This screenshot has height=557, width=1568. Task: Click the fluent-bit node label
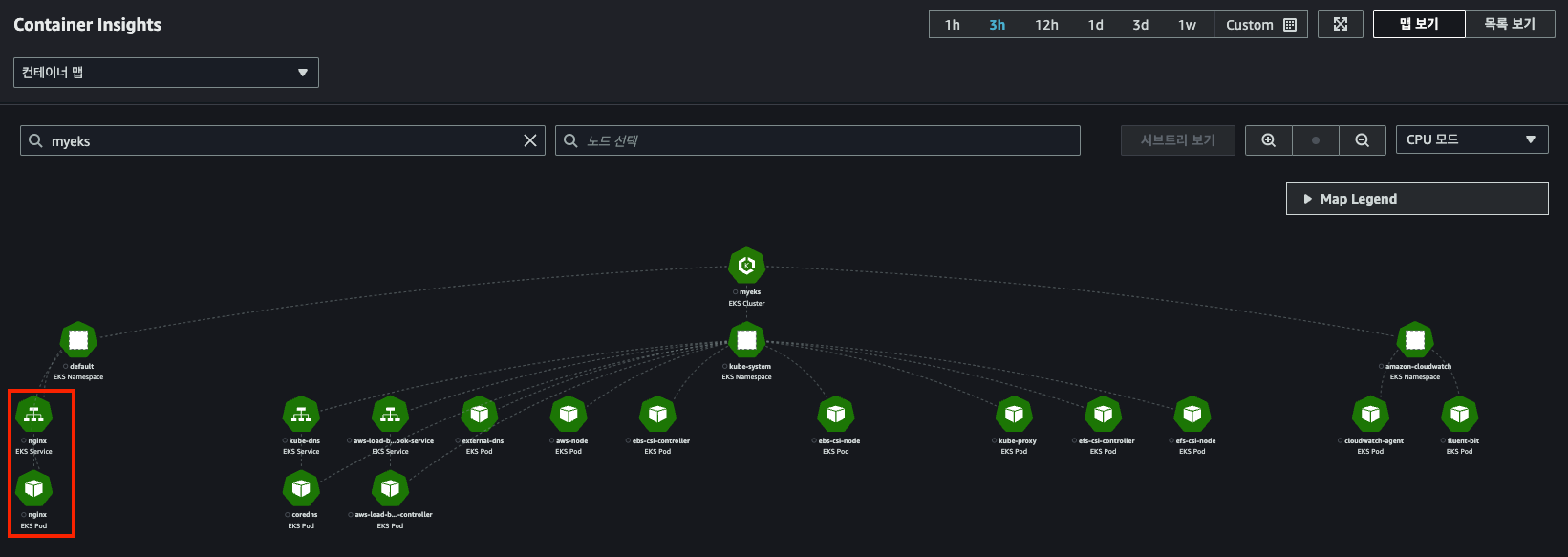1463,440
